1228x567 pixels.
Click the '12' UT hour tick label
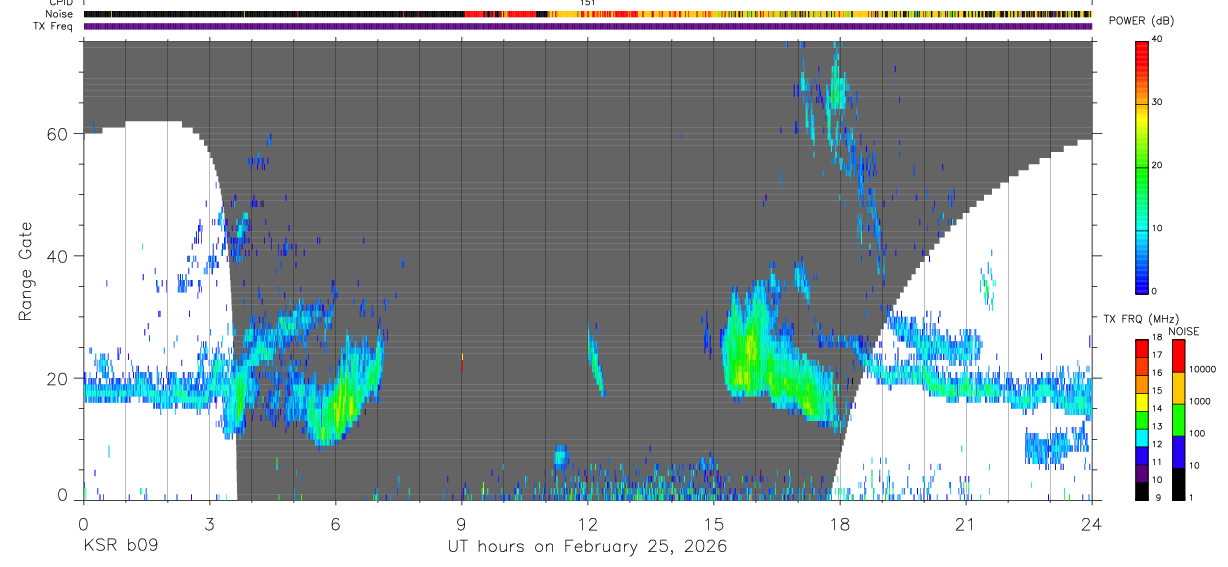(x=587, y=525)
